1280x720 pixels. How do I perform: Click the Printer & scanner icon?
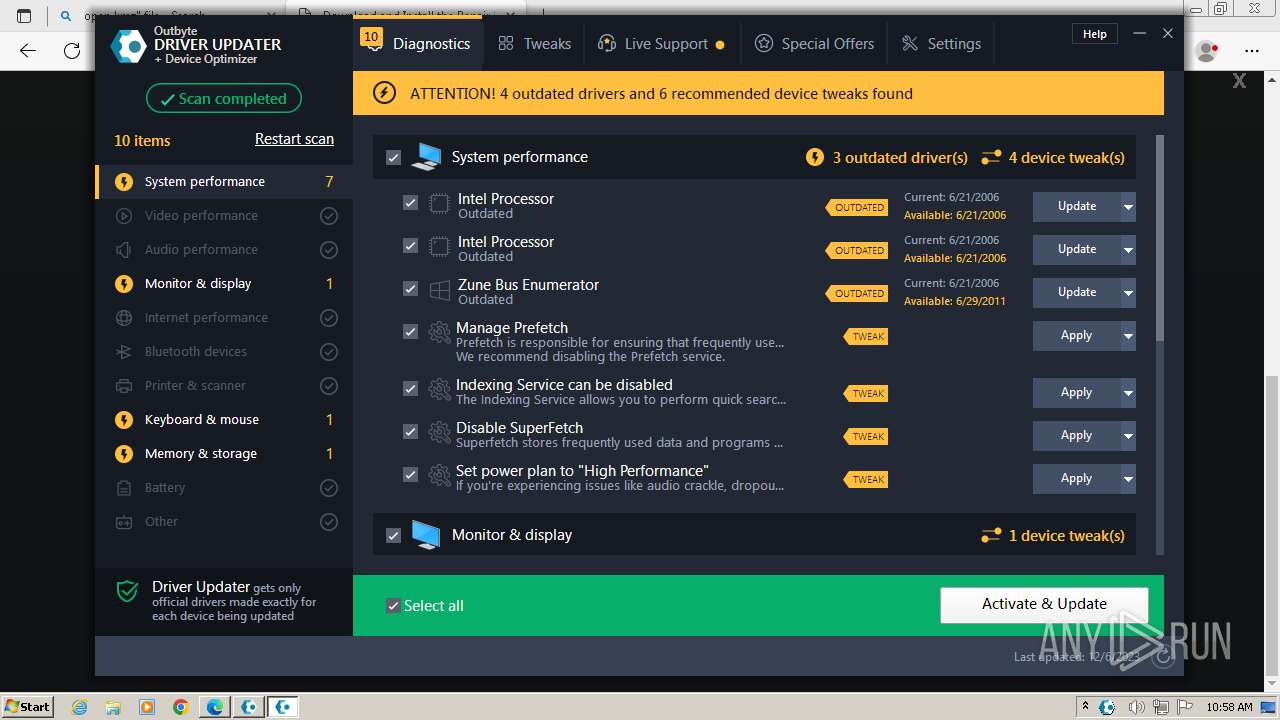click(124, 386)
